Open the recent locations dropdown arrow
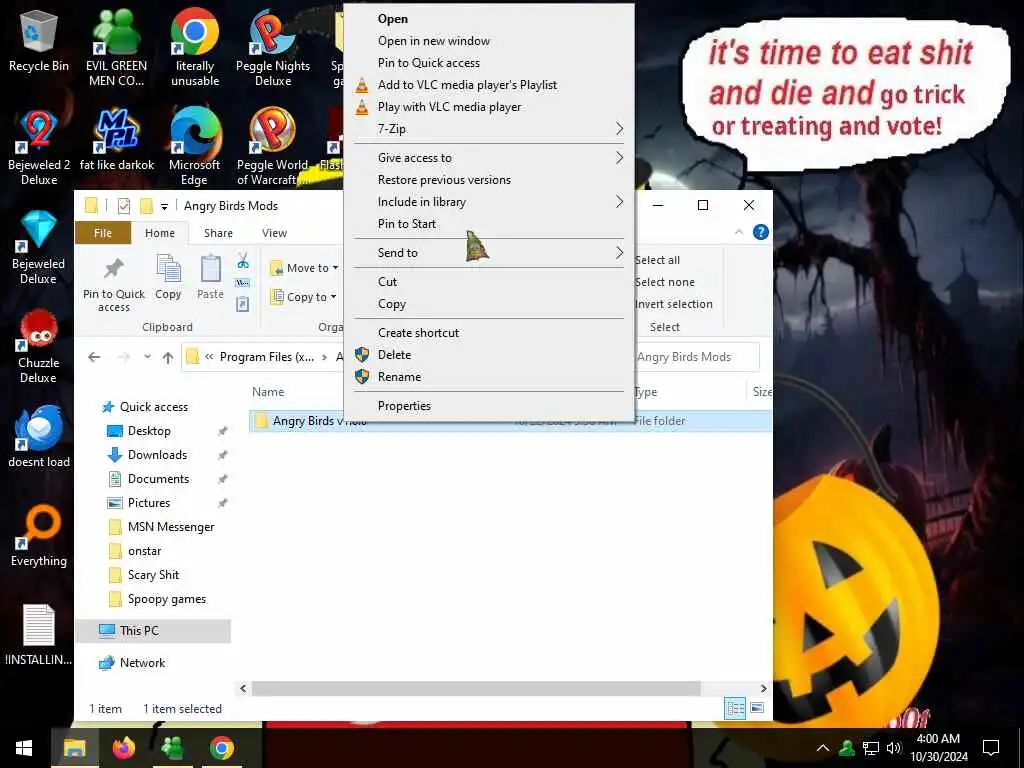Screen dimensions: 1024x768 pos(148,357)
